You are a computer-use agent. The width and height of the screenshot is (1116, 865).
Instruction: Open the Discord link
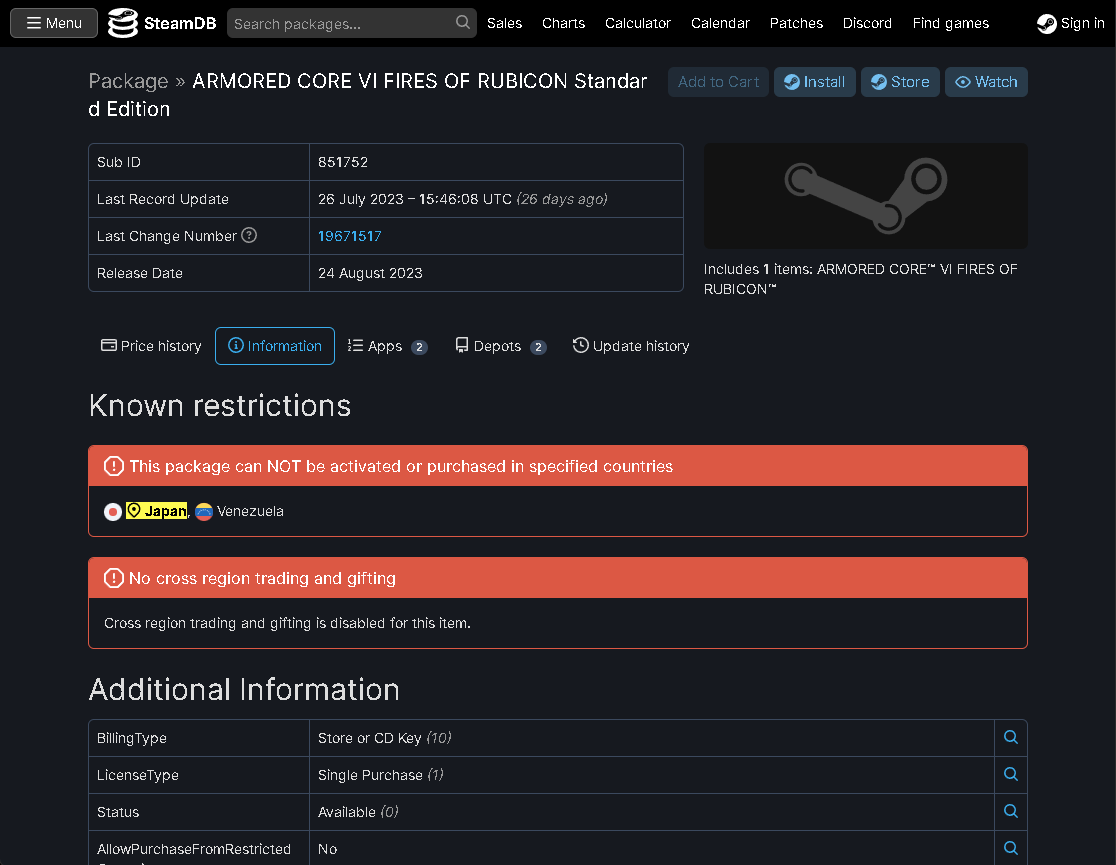867,23
